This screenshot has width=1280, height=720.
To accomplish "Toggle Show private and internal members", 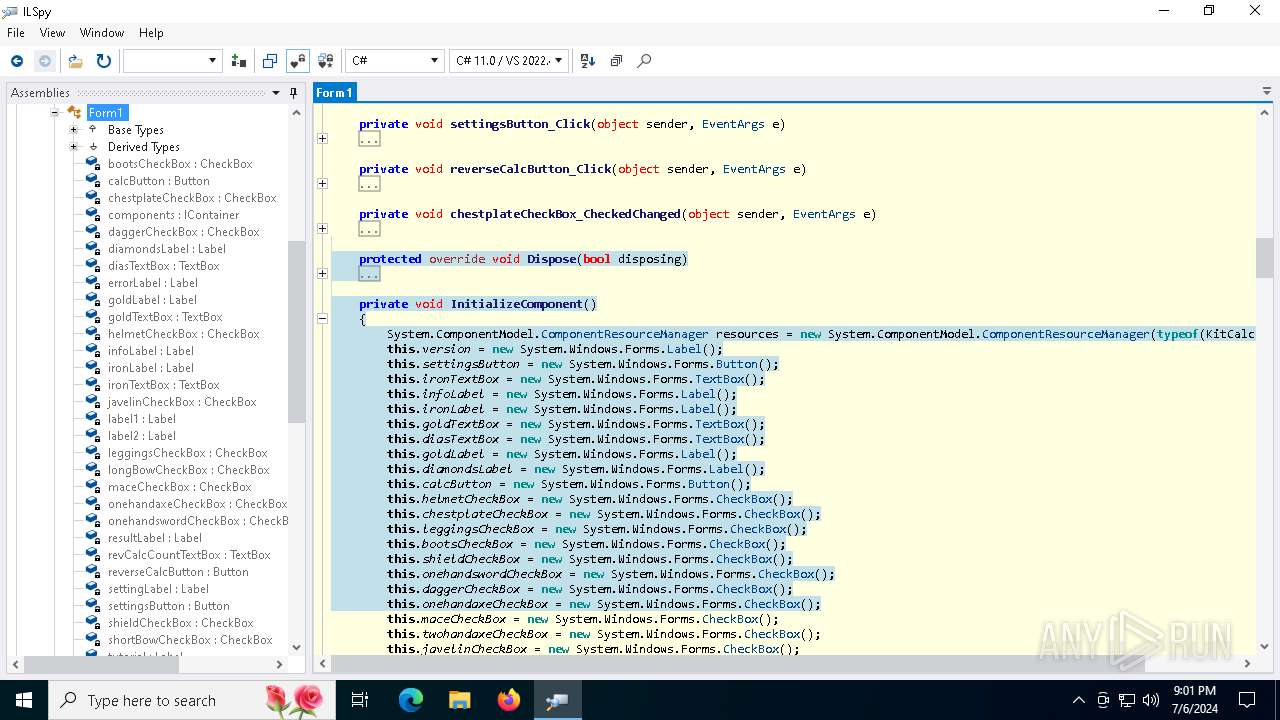I will pyautogui.click(x=297, y=61).
